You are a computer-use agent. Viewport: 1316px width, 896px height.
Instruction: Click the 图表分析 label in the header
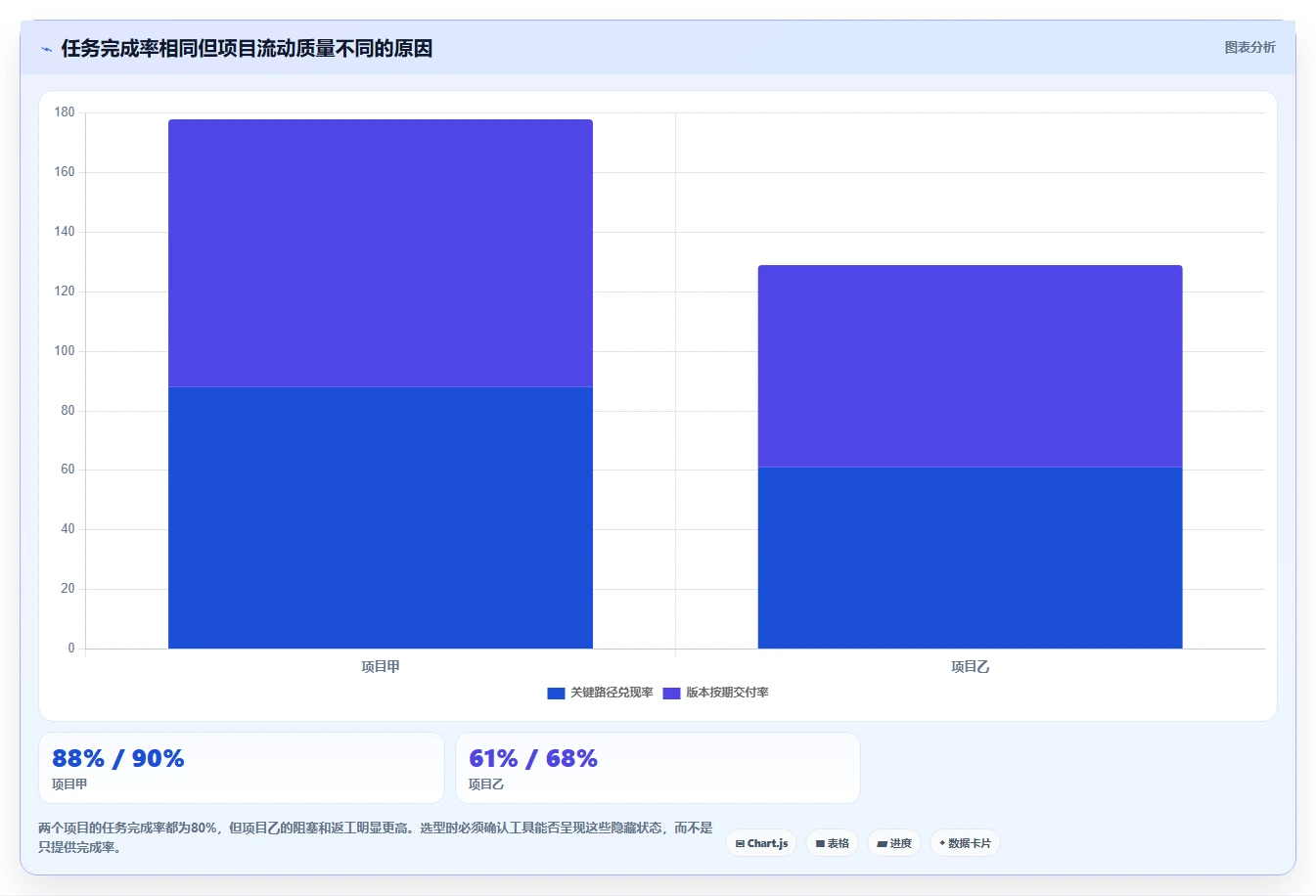(1249, 47)
